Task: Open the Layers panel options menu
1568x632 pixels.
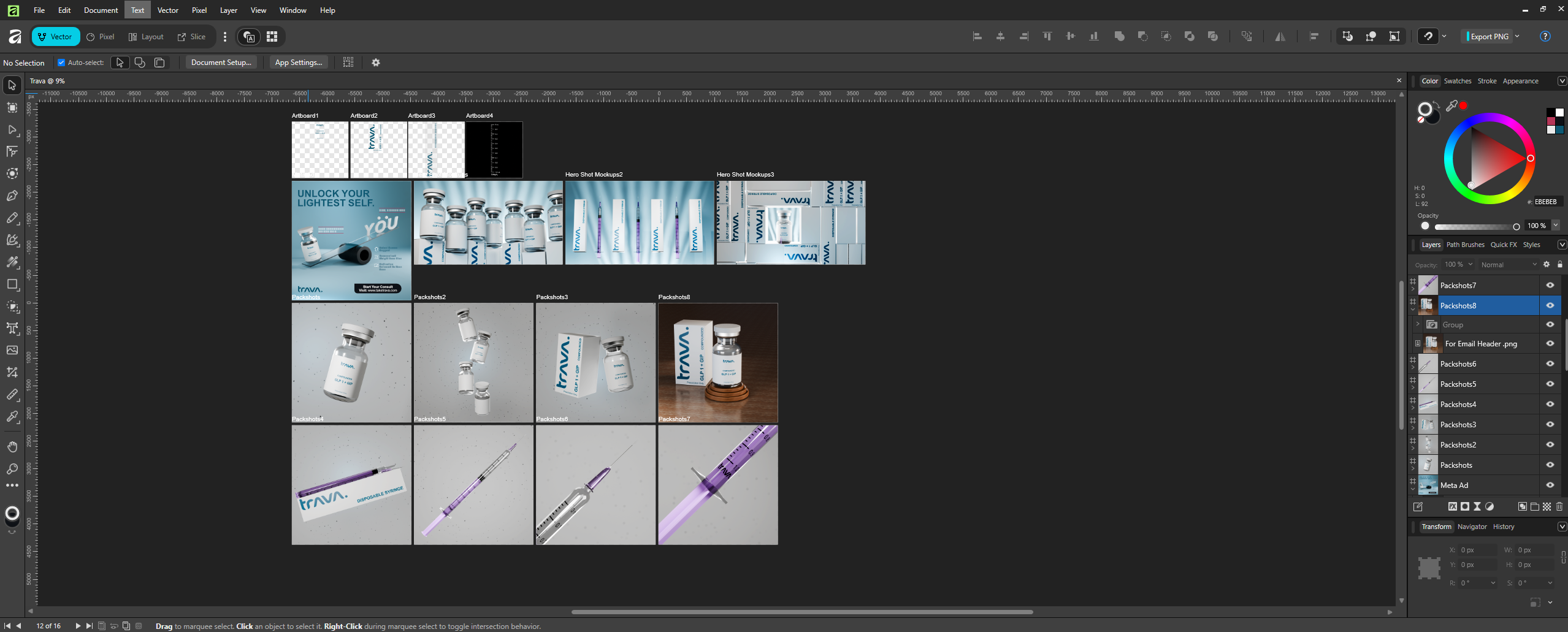Action: pyautogui.click(x=1562, y=245)
